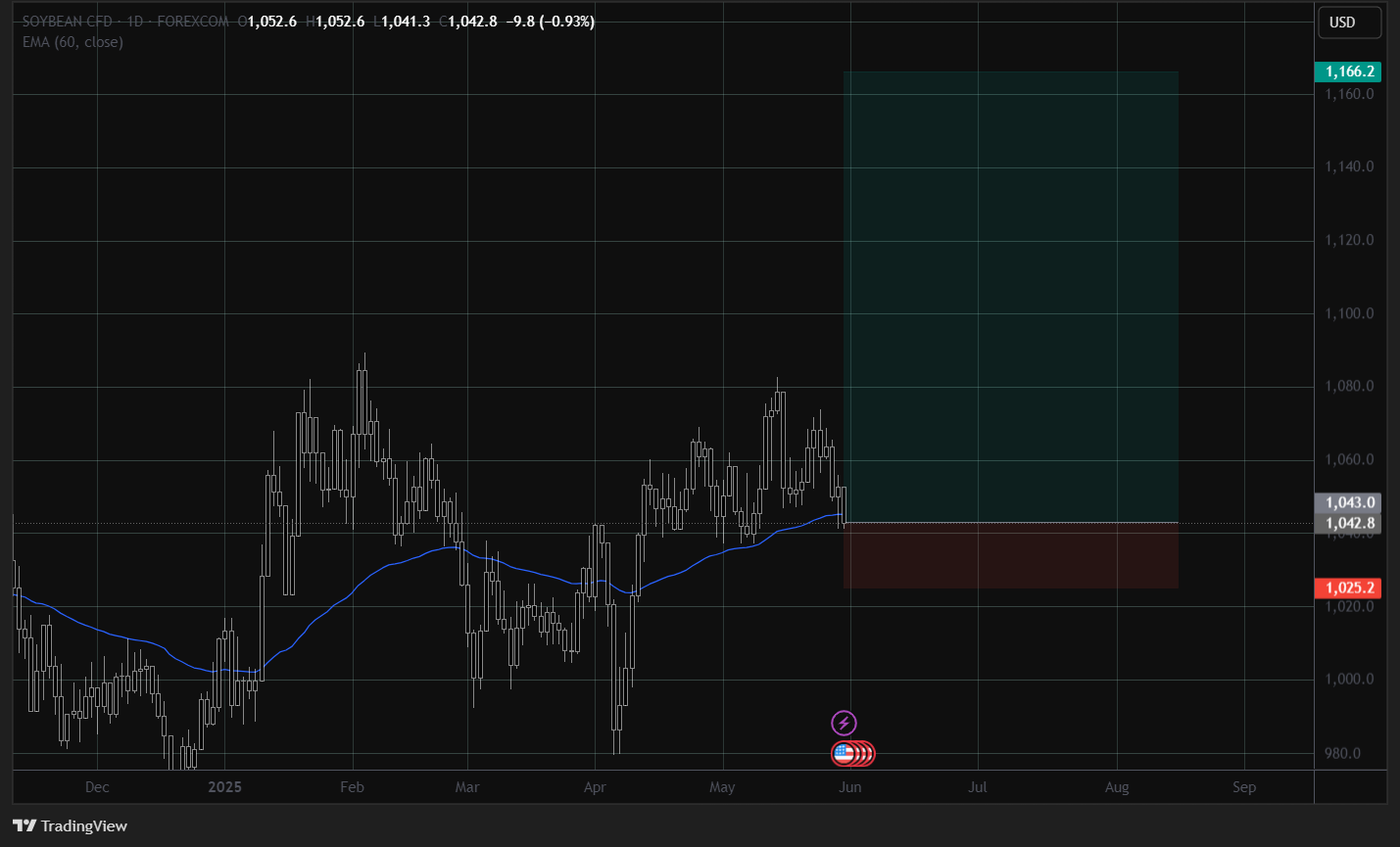
Task: Open the USD currency selector
Action: tap(1349, 23)
